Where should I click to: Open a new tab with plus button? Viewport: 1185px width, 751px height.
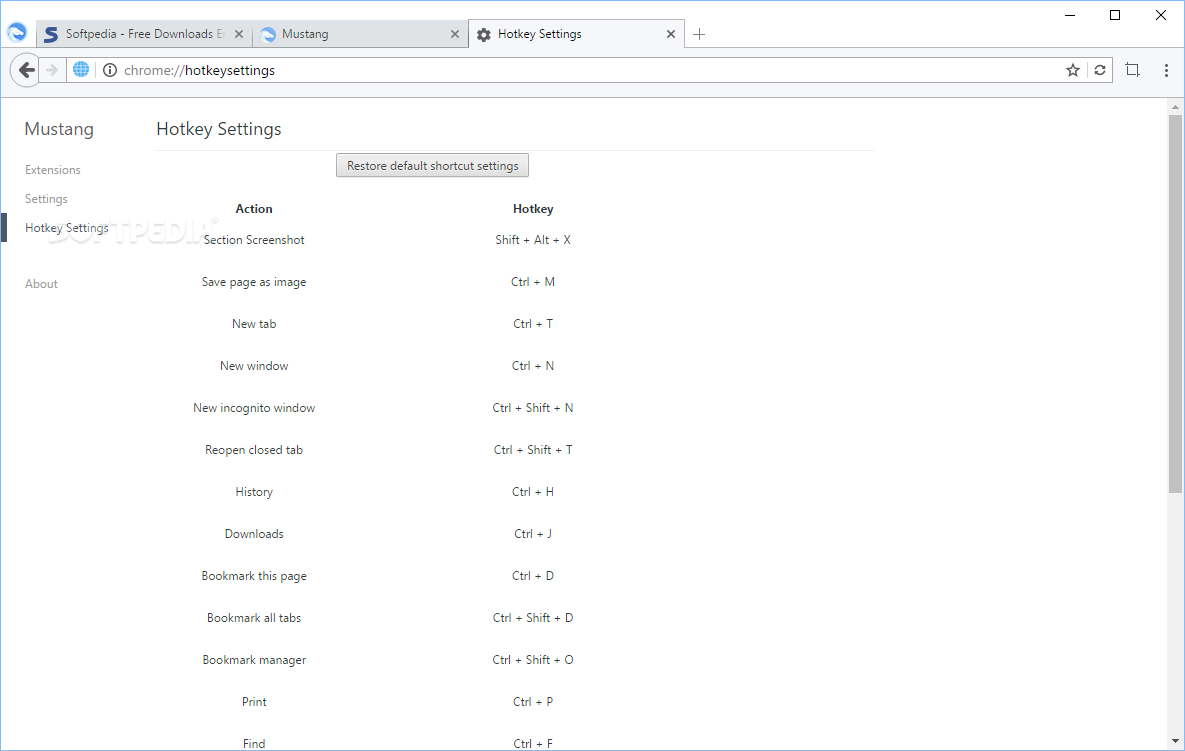(699, 34)
